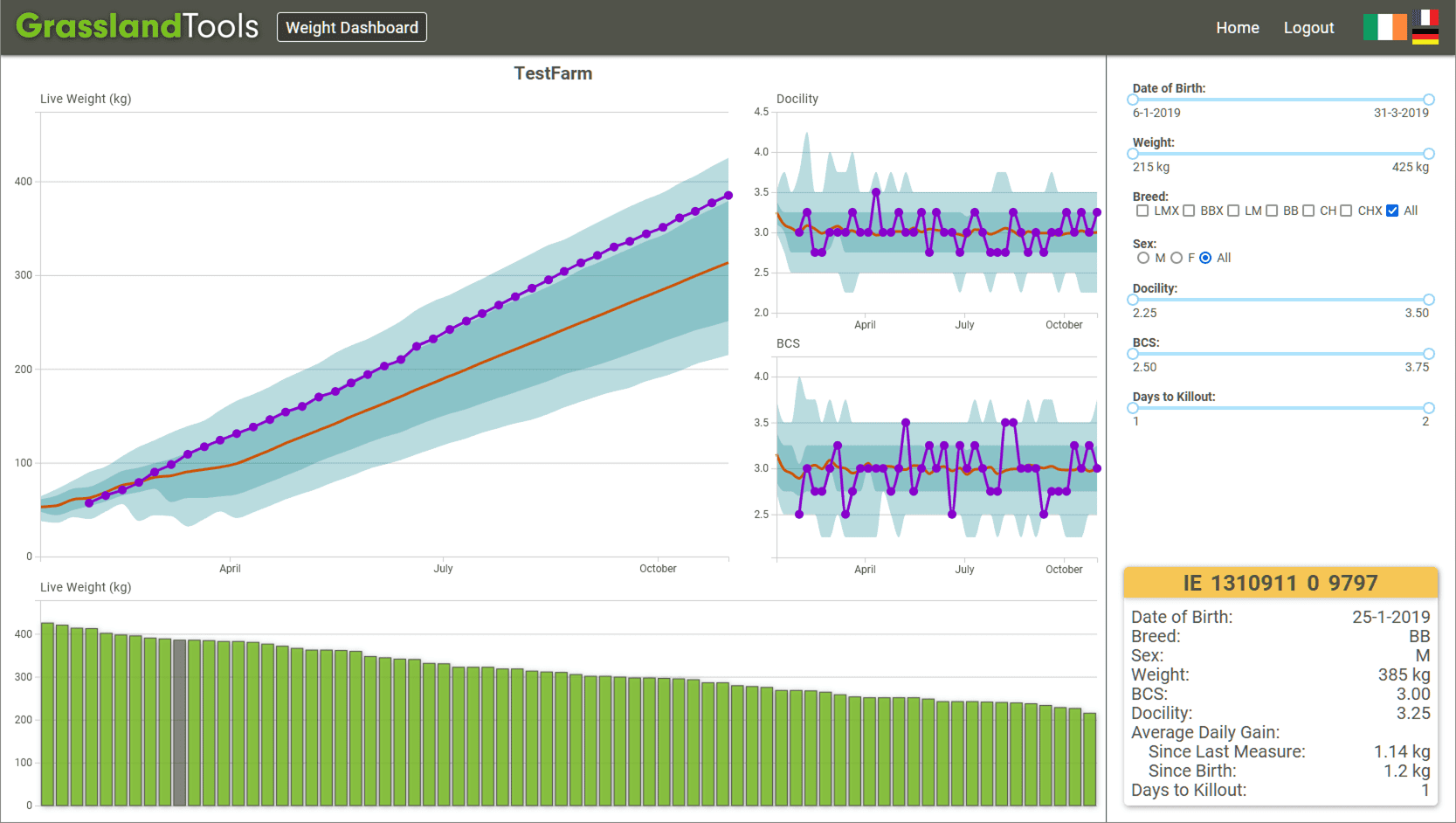The height and width of the screenshot is (823, 1456).
Task: Select the German flag language icon
Action: 1425,37
